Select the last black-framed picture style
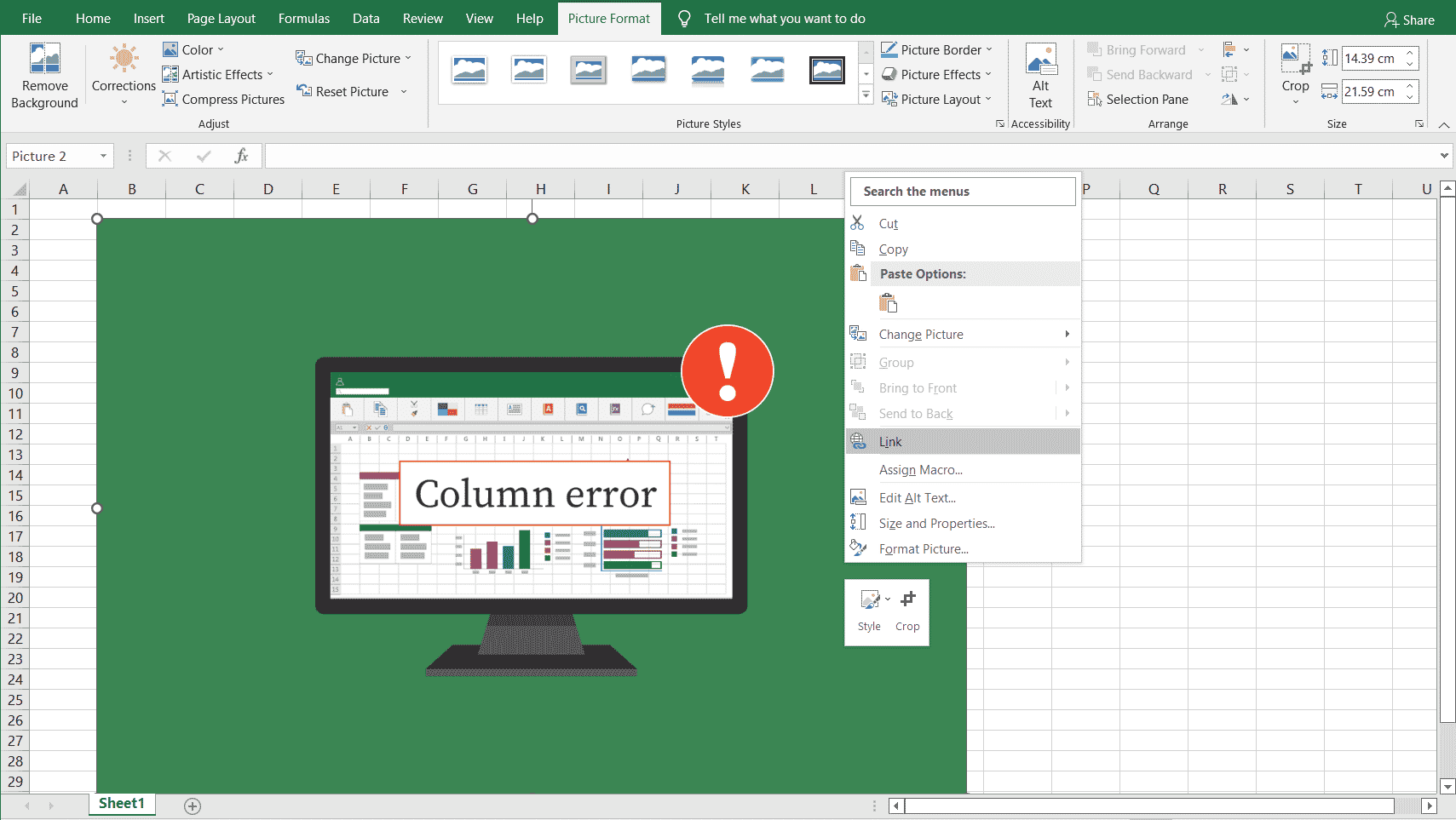1456x820 pixels. point(826,71)
